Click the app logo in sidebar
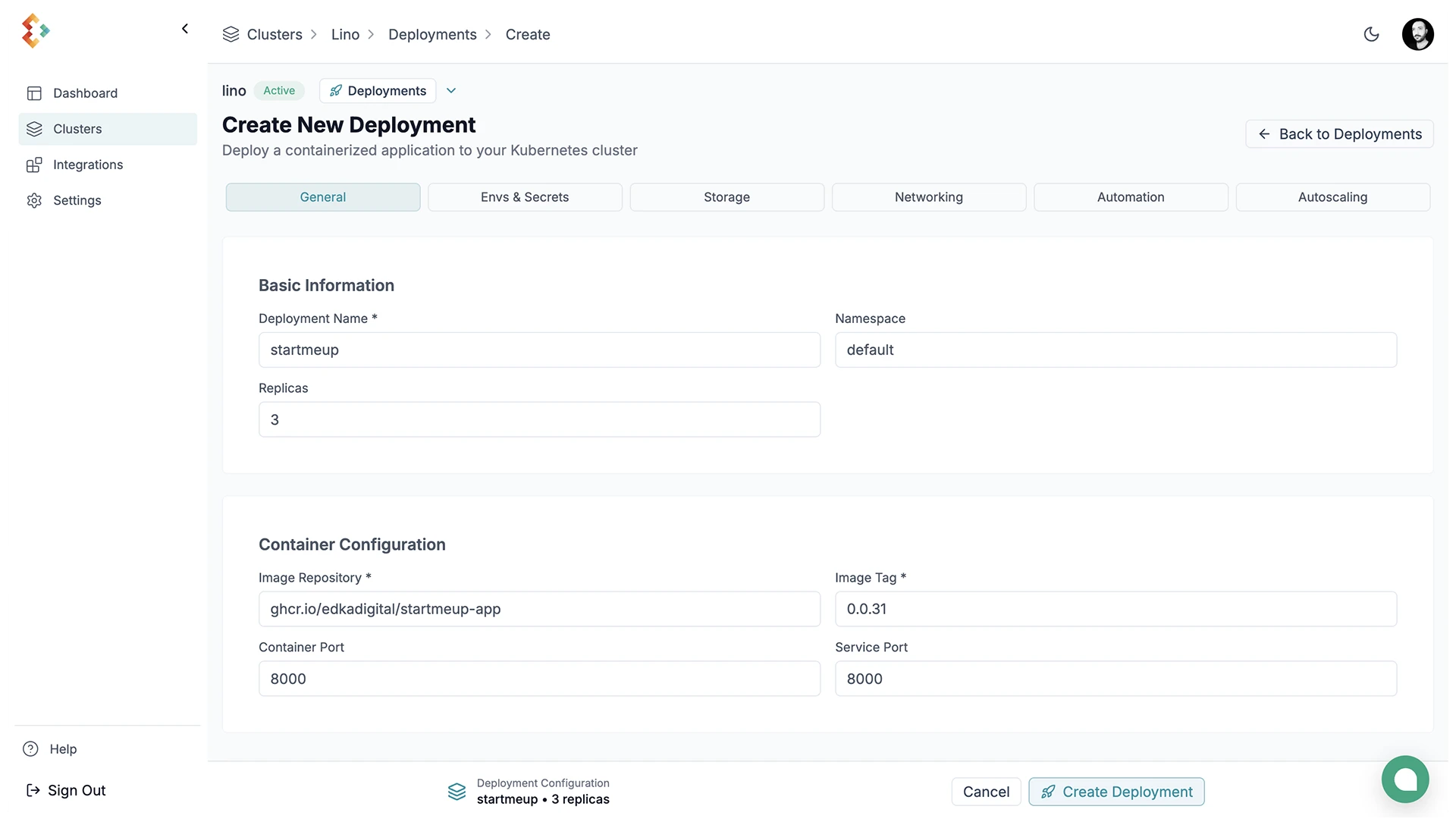The image size is (1456, 825). (x=35, y=30)
